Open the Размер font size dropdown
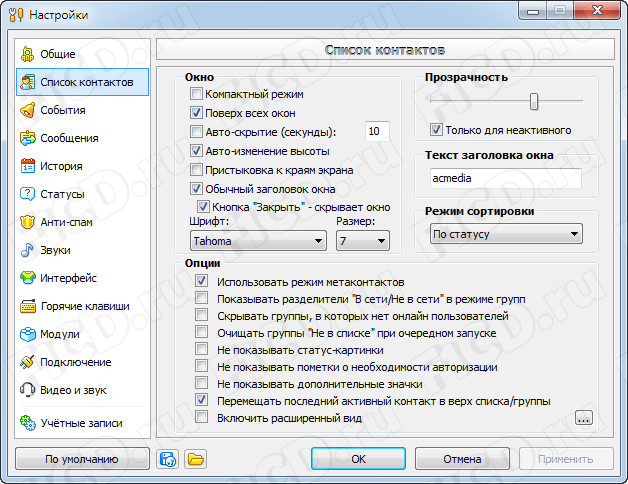The image size is (628, 484). (x=363, y=241)
